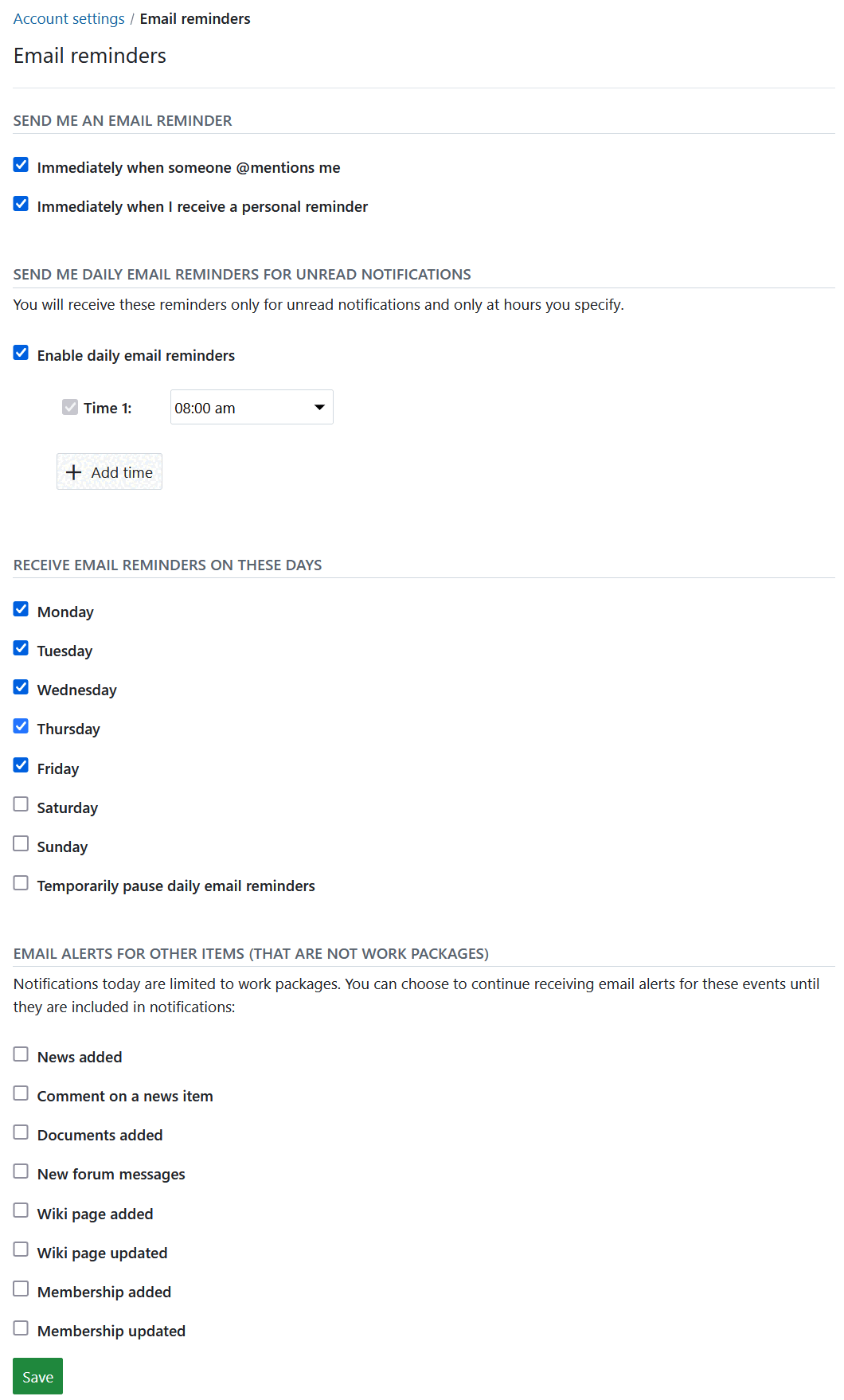
Task: Uncheck the Friday reminder checkbox
Action: point(20,765)
